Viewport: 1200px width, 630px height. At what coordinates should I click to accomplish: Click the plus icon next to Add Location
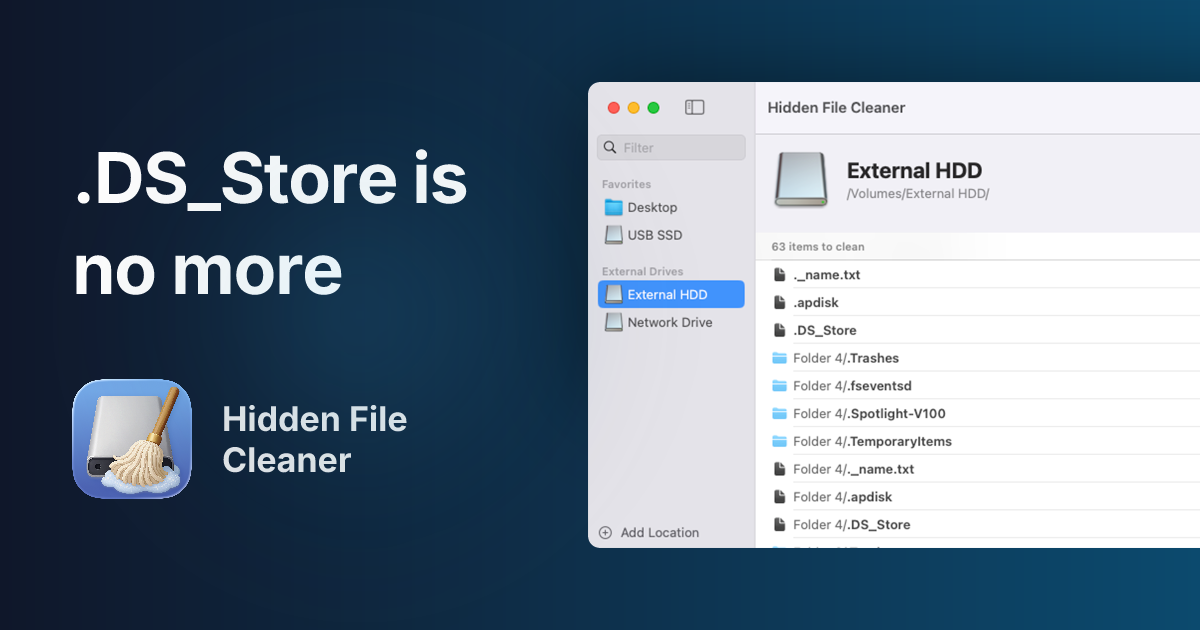[605, 532]
